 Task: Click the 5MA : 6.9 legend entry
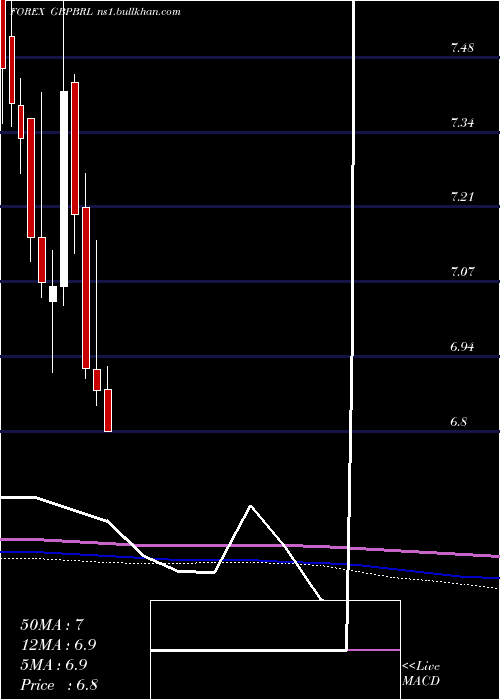point(54,665)
